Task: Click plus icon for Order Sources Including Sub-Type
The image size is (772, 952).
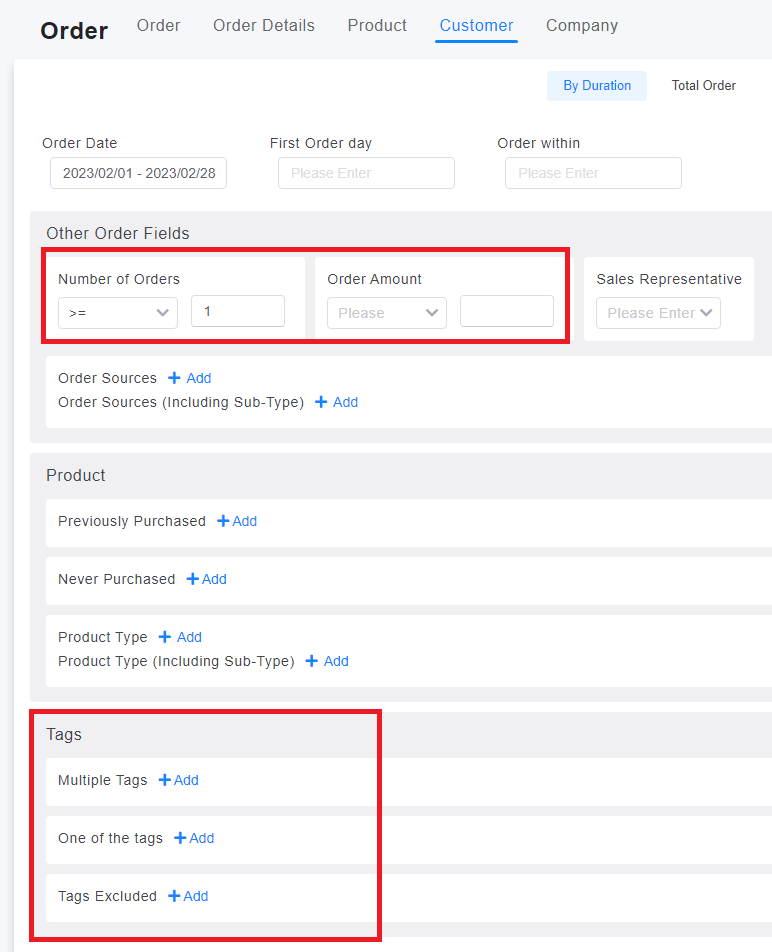Action: click(321, 402)
